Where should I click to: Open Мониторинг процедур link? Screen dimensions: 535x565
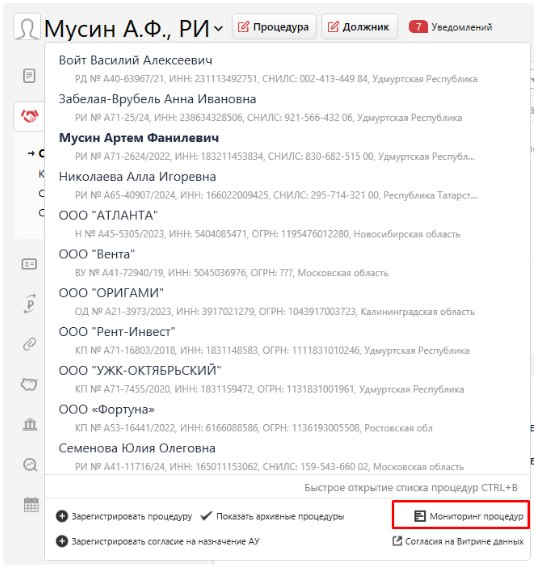[469, 516]
